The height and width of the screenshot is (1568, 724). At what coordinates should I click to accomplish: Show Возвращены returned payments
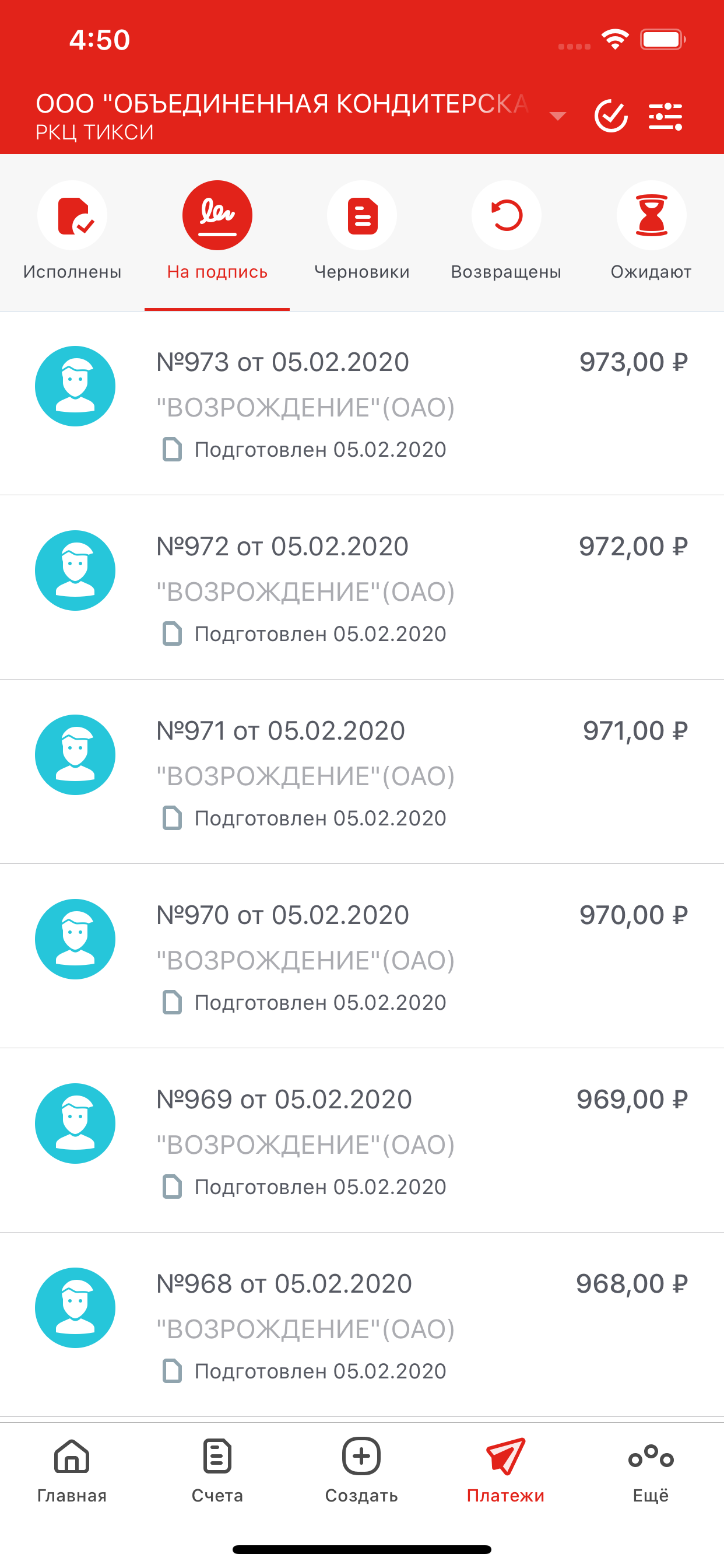coord(506,232)
